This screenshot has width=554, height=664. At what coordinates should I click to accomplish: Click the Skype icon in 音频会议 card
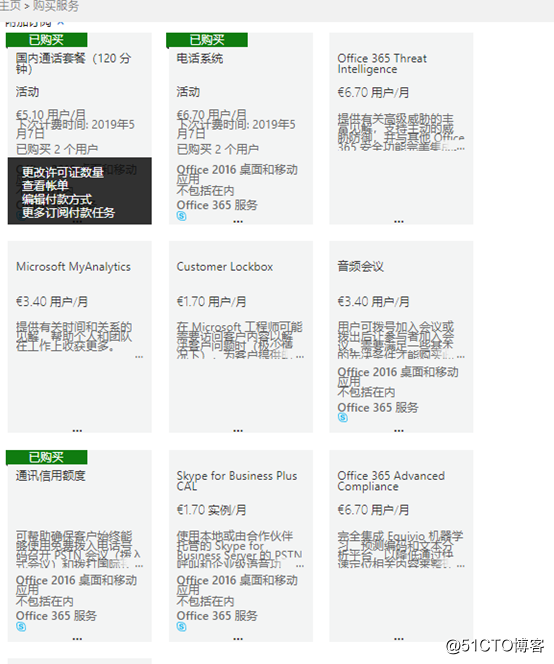(343, 418)
